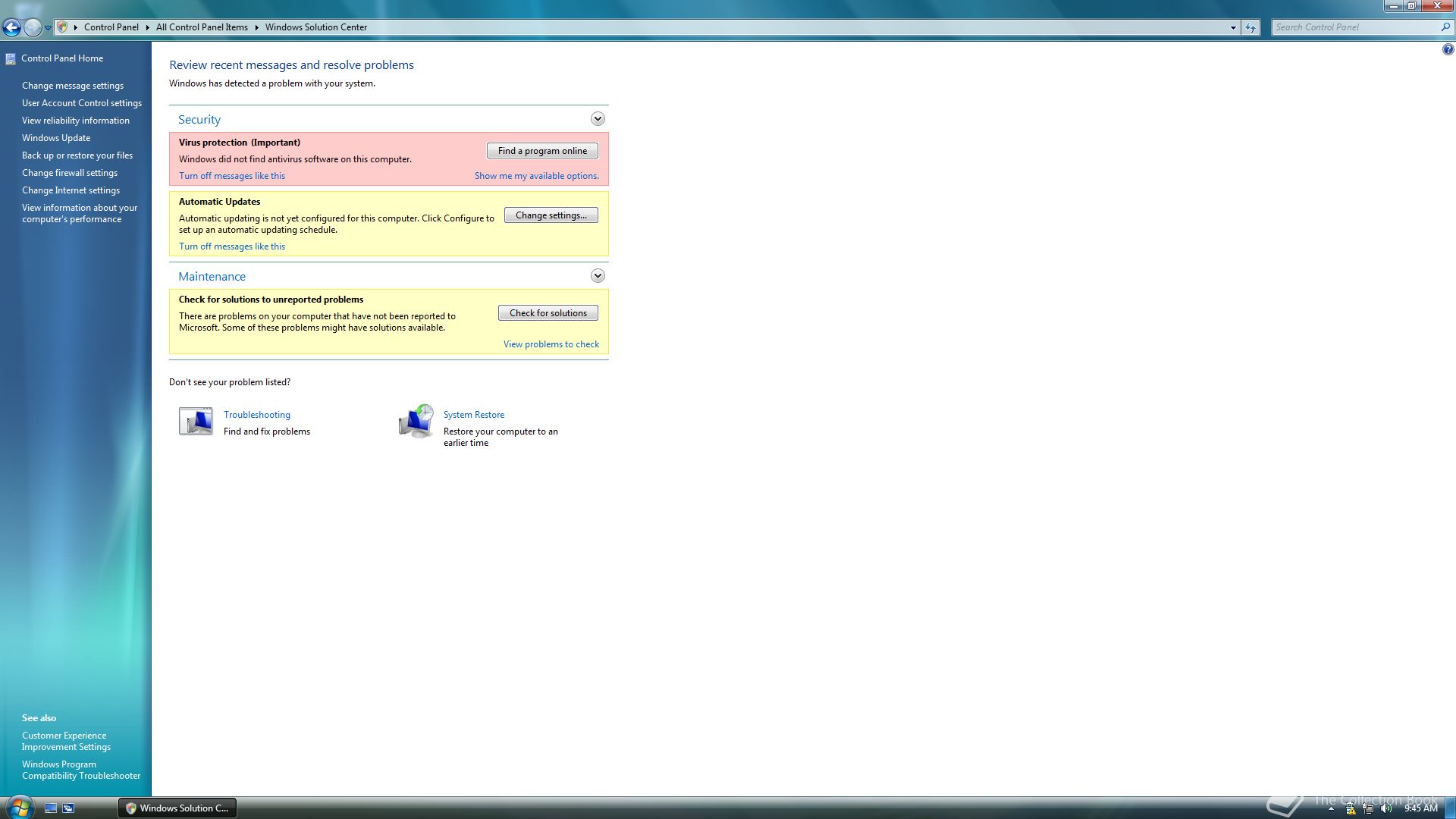
Task: Click Automatic Updates message title
Action: tap(219, 202)
